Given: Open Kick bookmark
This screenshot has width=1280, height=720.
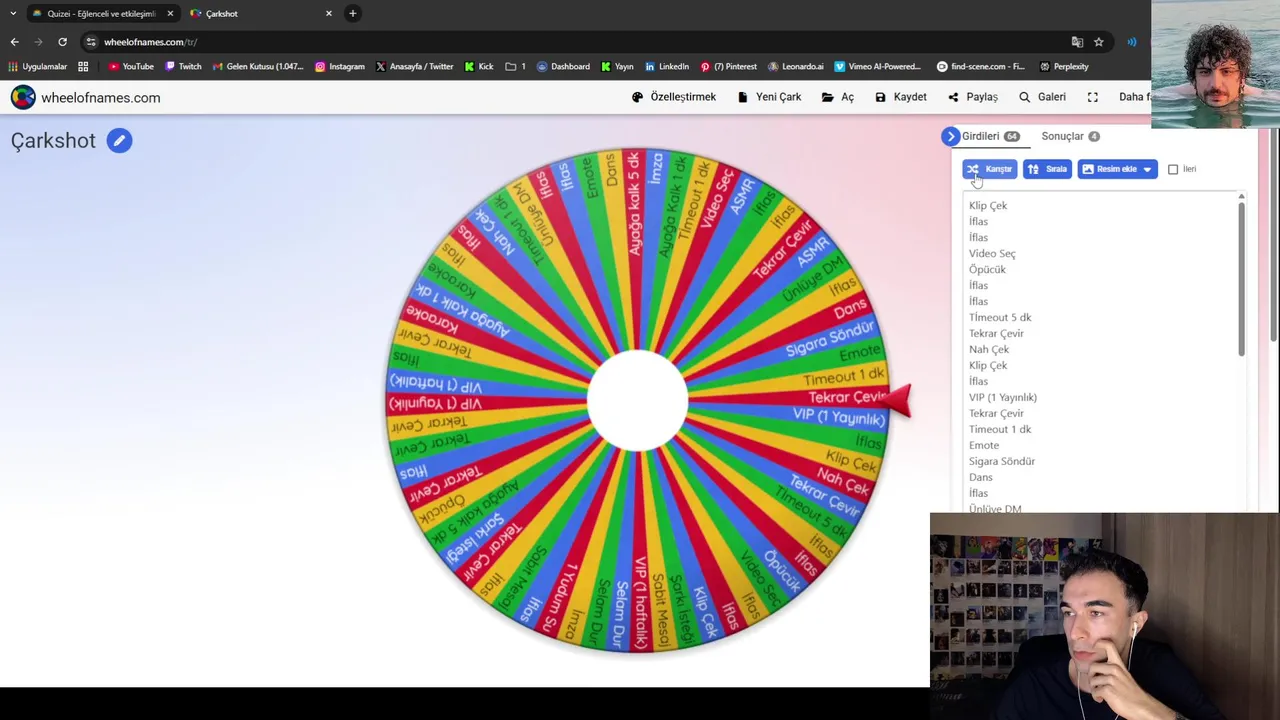Looking at the screenshot, I should [x=479, y=67].
